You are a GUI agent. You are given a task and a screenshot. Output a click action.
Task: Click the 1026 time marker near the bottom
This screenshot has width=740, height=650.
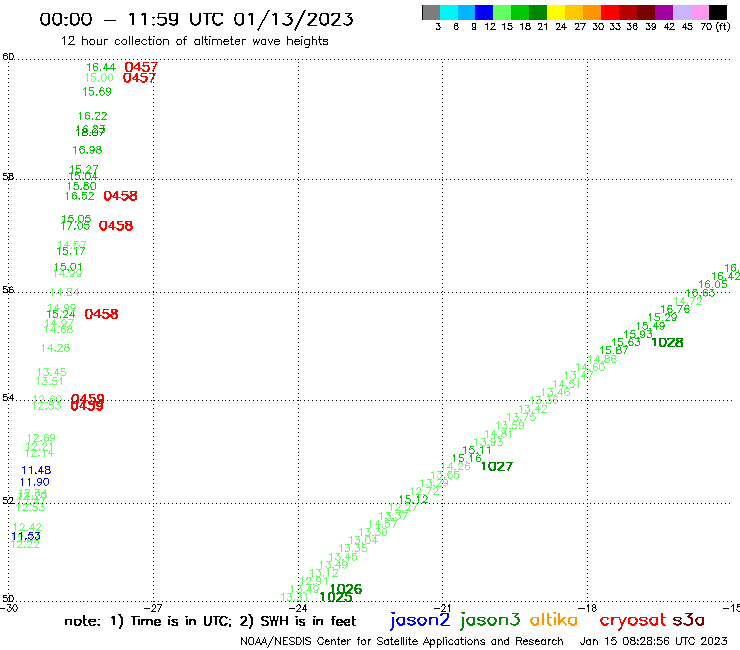(x=346, y=589)
